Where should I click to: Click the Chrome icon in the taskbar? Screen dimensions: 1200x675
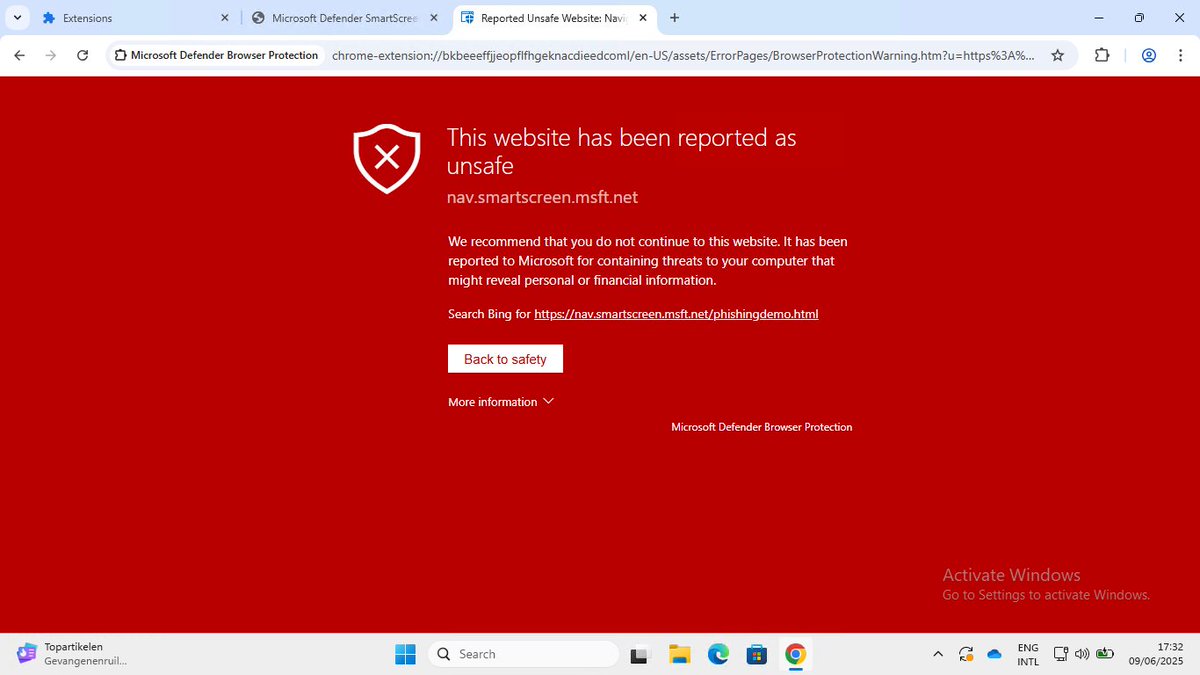click(795, 654)
